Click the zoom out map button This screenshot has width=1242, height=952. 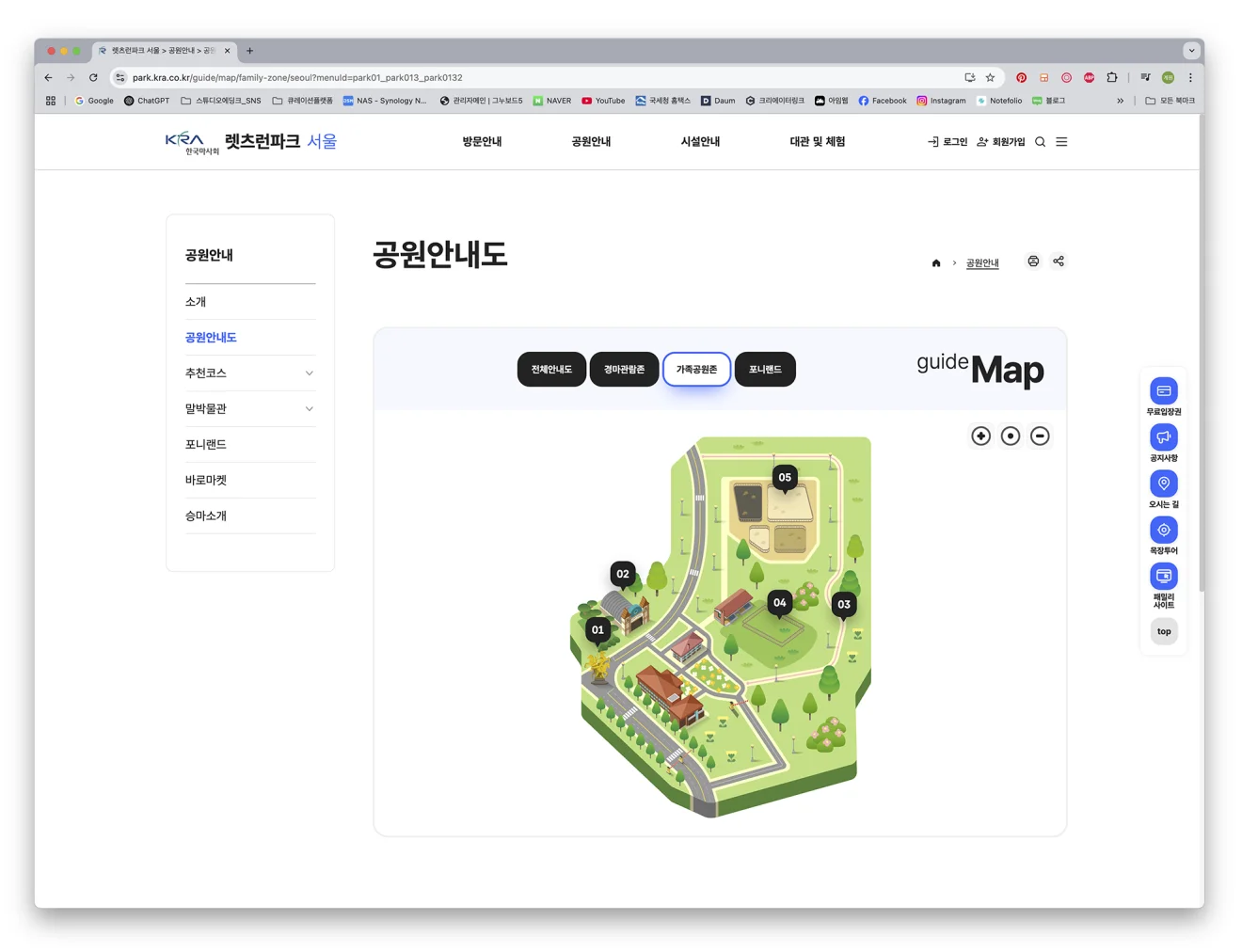1040,436
